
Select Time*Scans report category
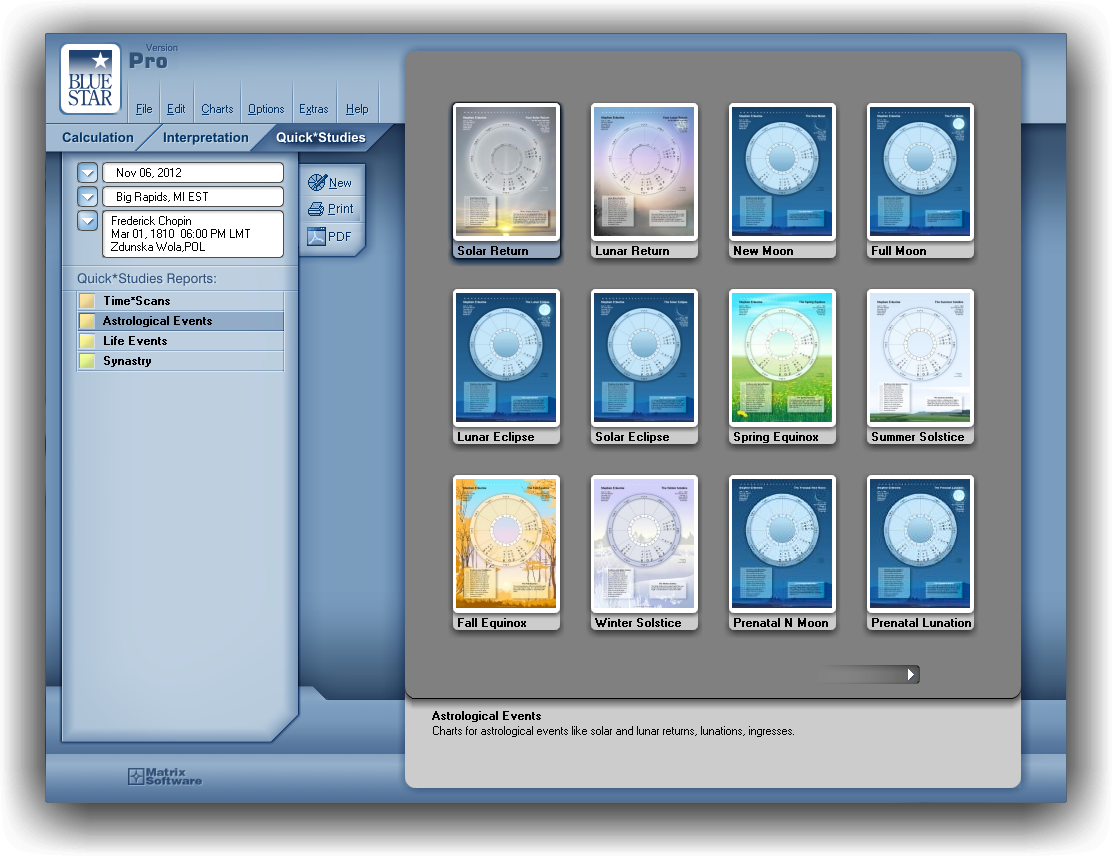(x=181, y=301)
